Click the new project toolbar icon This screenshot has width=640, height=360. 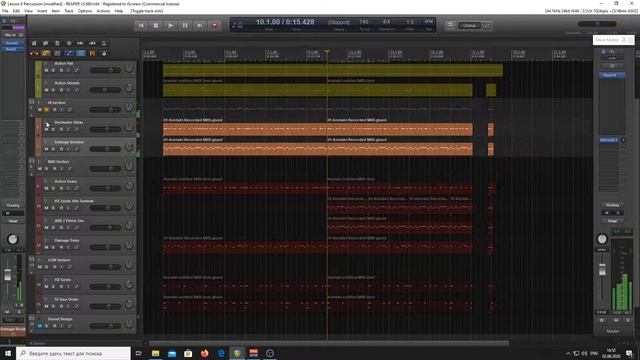(x=34, y=43)
